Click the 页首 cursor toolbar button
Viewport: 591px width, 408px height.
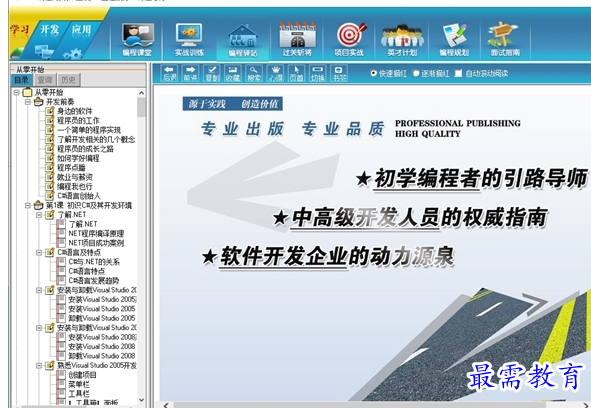point(297,73)
